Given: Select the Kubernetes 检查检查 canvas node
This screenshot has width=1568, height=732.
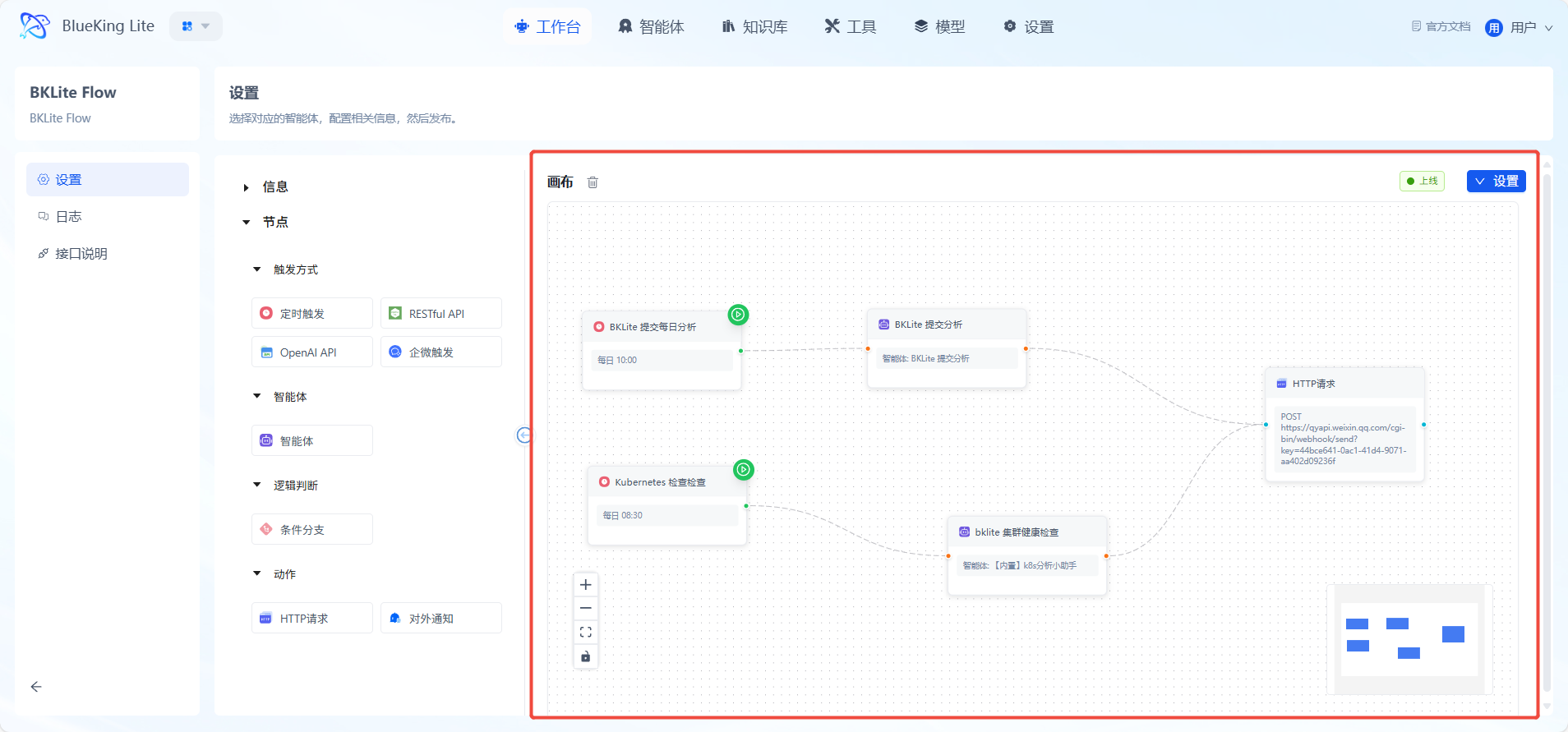Looking at the screenshot, I should click(667, 505).
